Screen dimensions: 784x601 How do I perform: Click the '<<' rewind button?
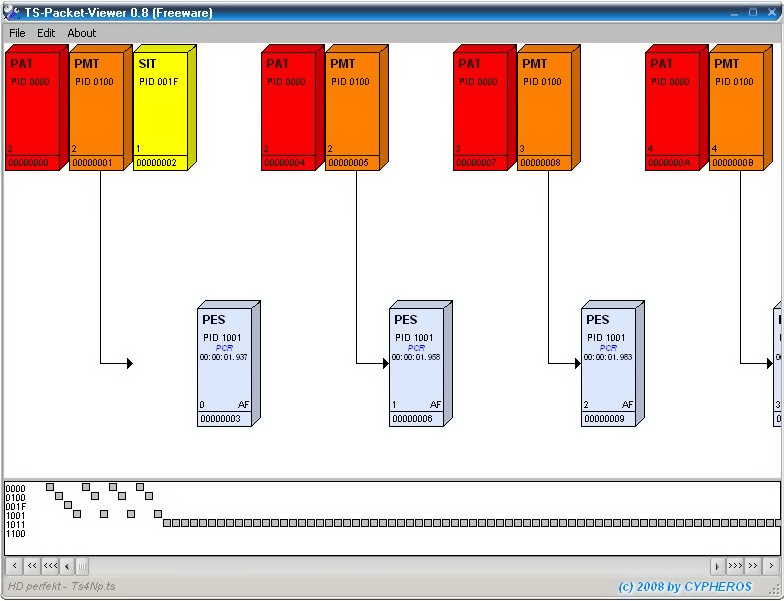32,566
